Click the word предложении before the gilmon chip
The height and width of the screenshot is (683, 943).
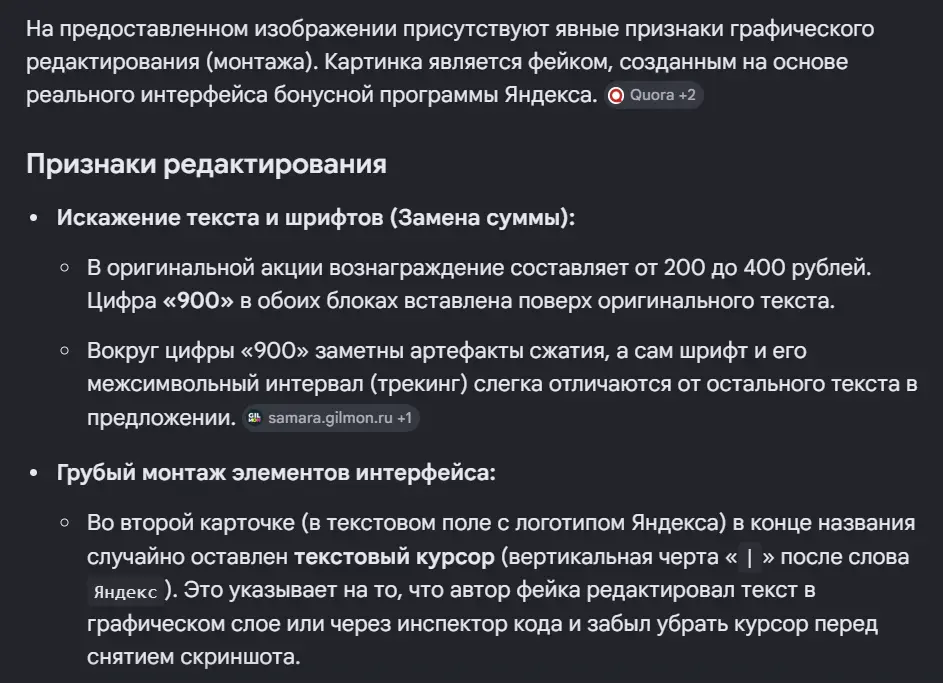tap(161, 418)
